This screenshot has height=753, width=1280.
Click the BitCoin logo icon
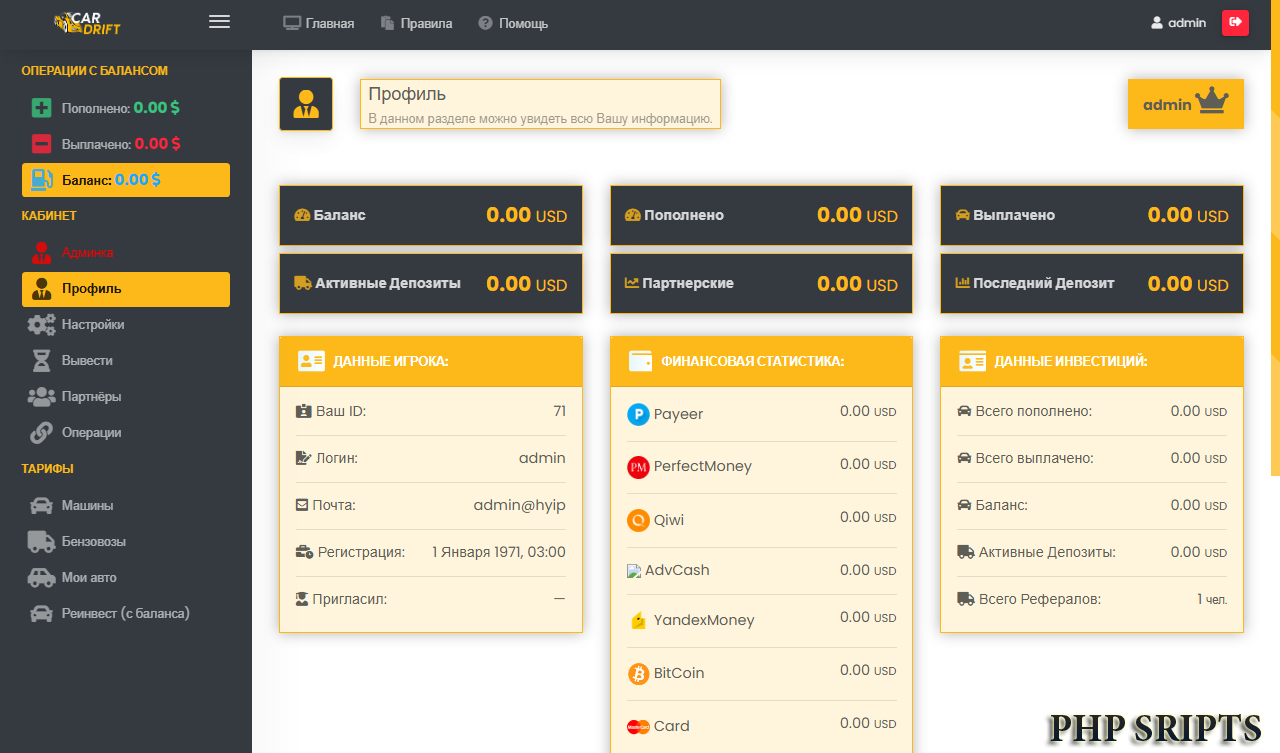coord(638,674)
